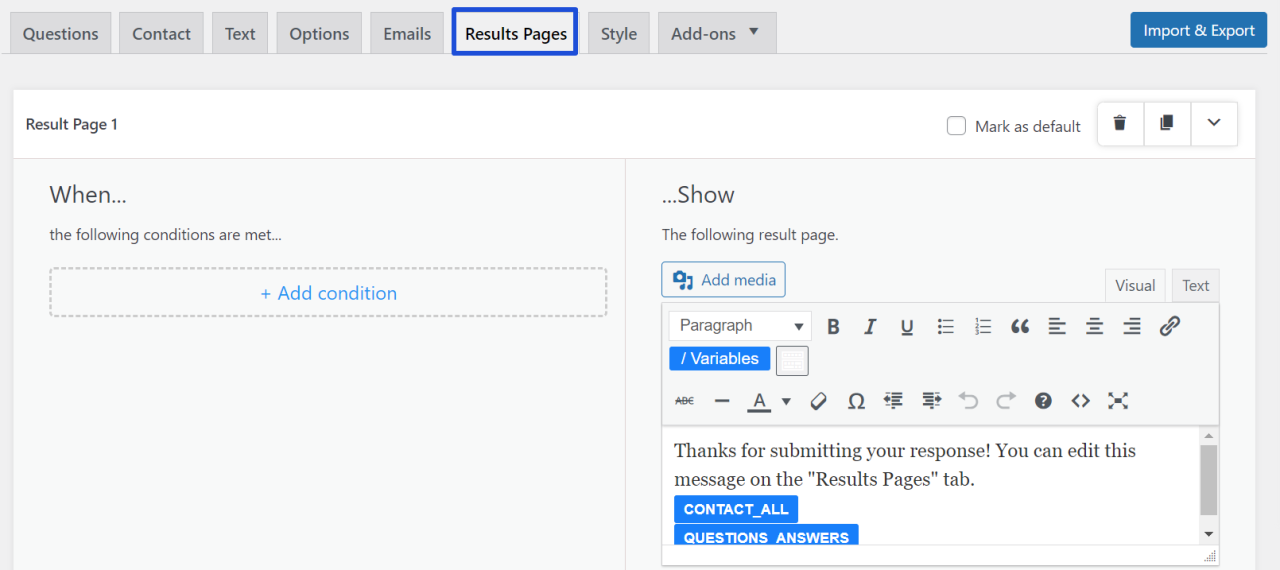Align editor text left
The width and height of the screenshot is (1280, 570).
(x=1057, y=326)
